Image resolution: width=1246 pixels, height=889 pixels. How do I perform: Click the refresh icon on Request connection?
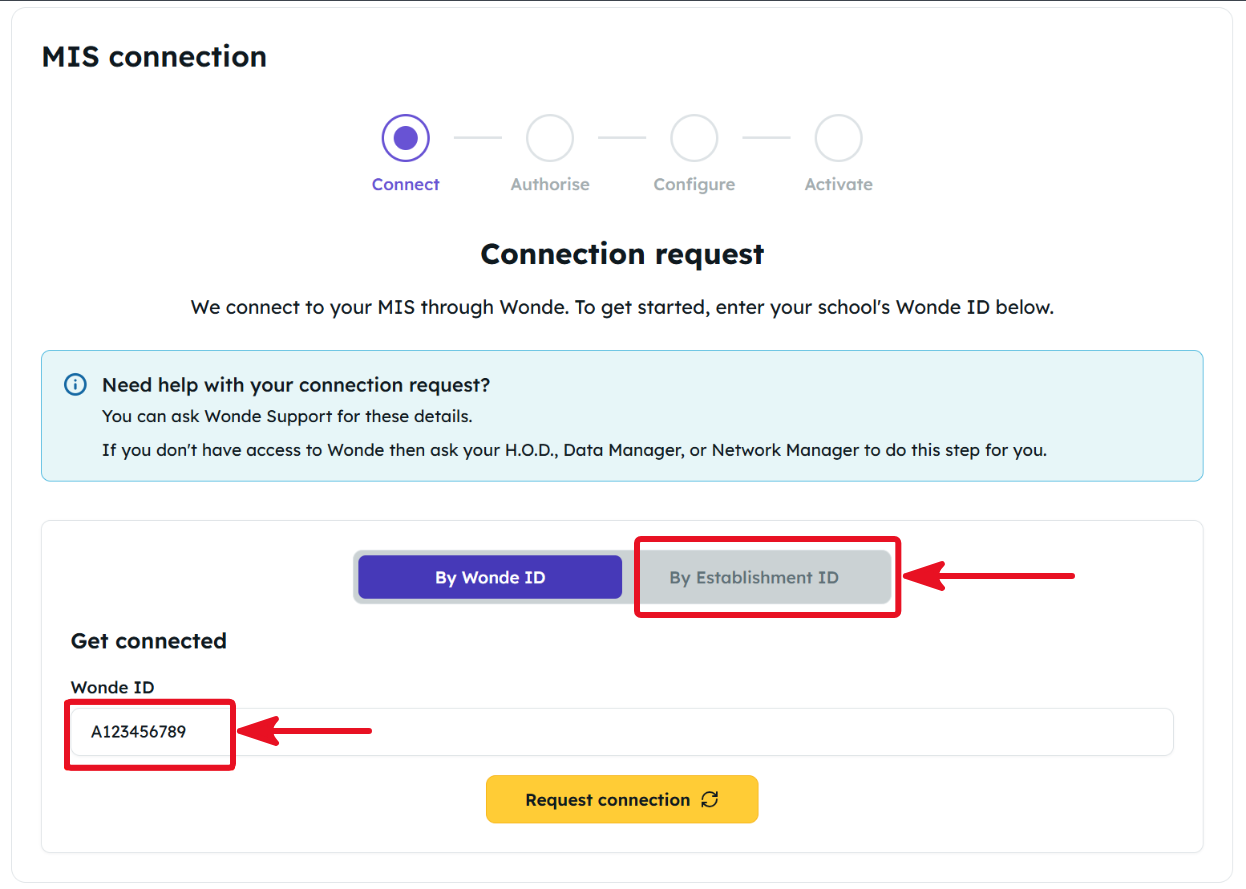(710, 799)
